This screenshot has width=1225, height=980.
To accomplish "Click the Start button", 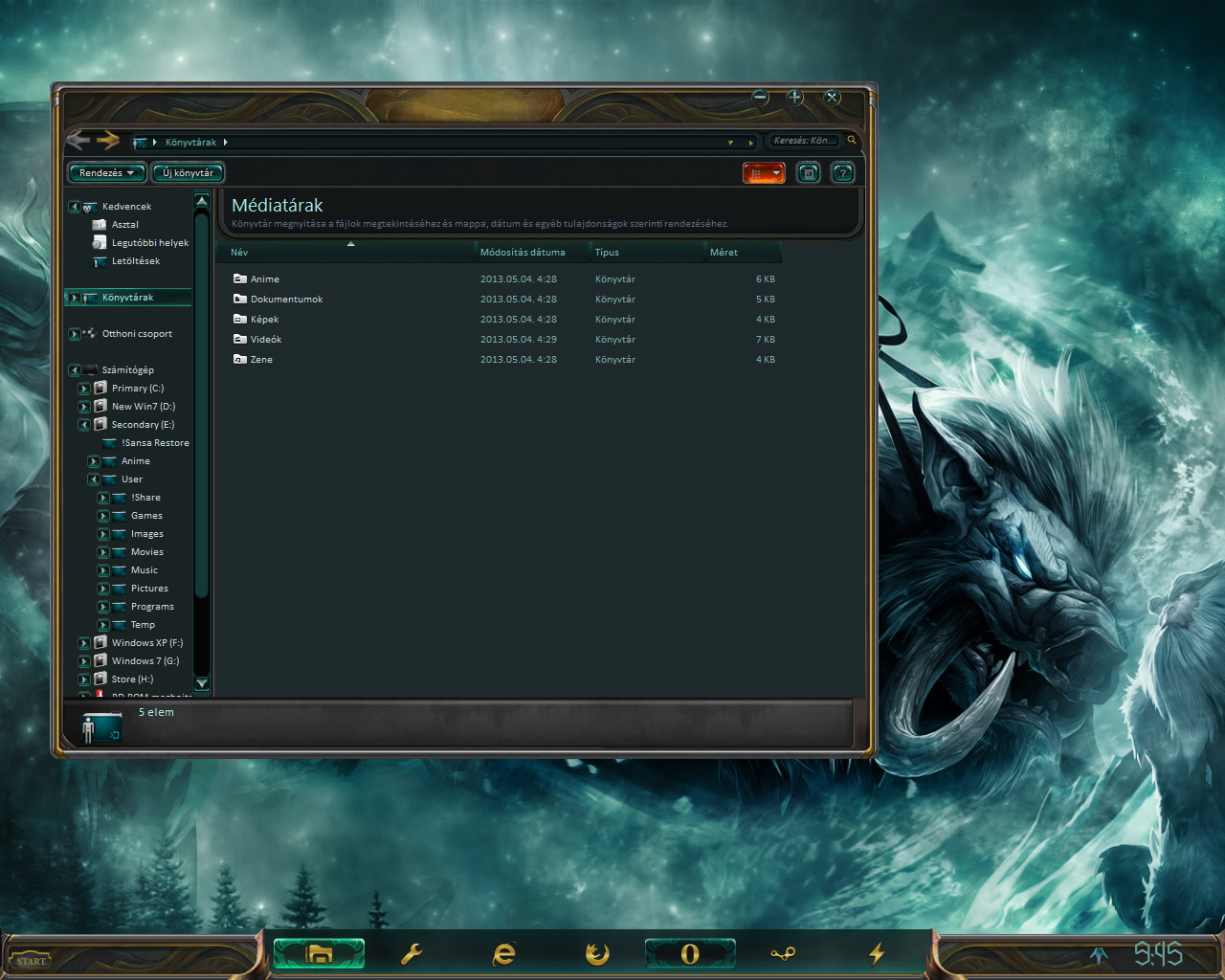I will 32,961.
